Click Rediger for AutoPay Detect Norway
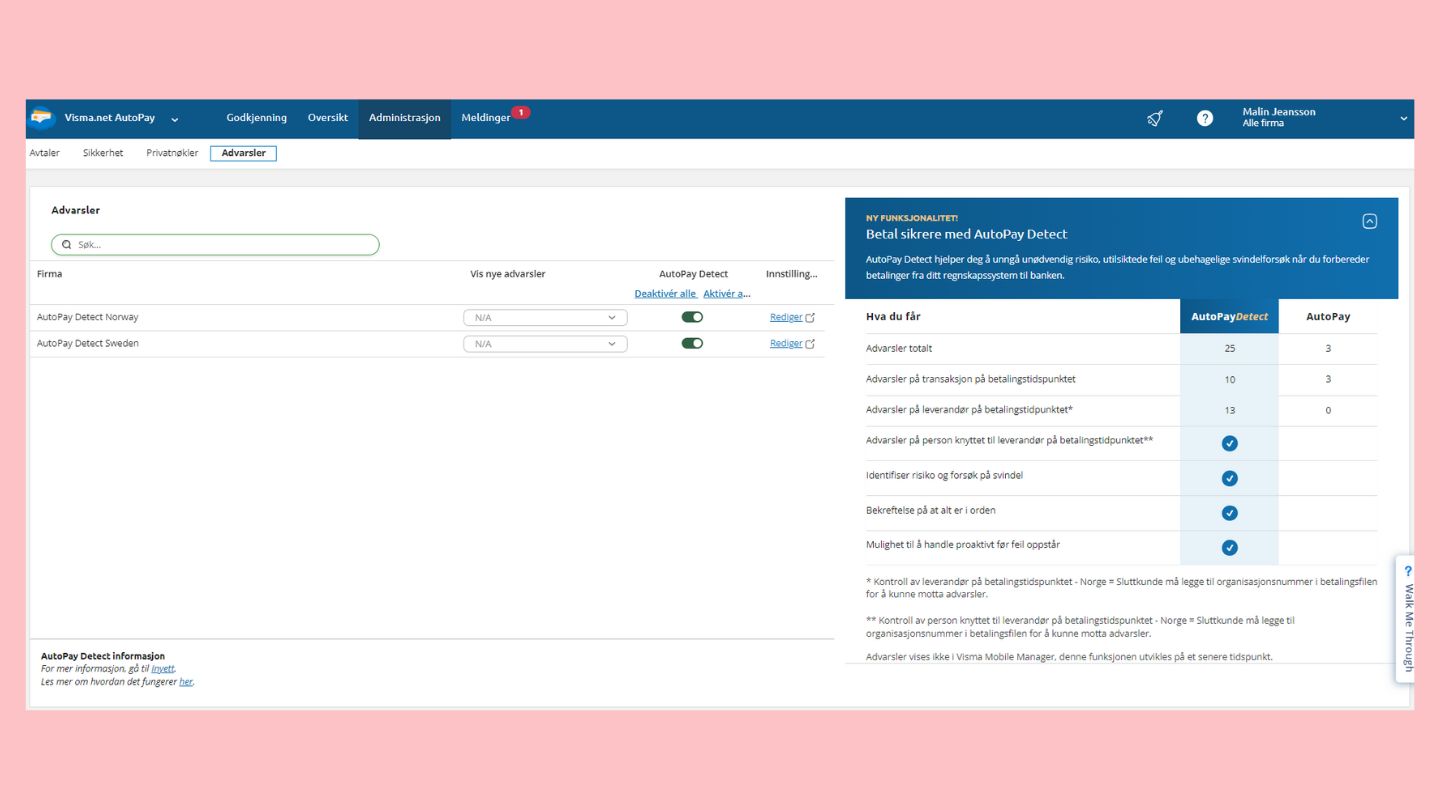This screenshot has width=1440, height=810. pyautogui.click(x=786, y=317)
